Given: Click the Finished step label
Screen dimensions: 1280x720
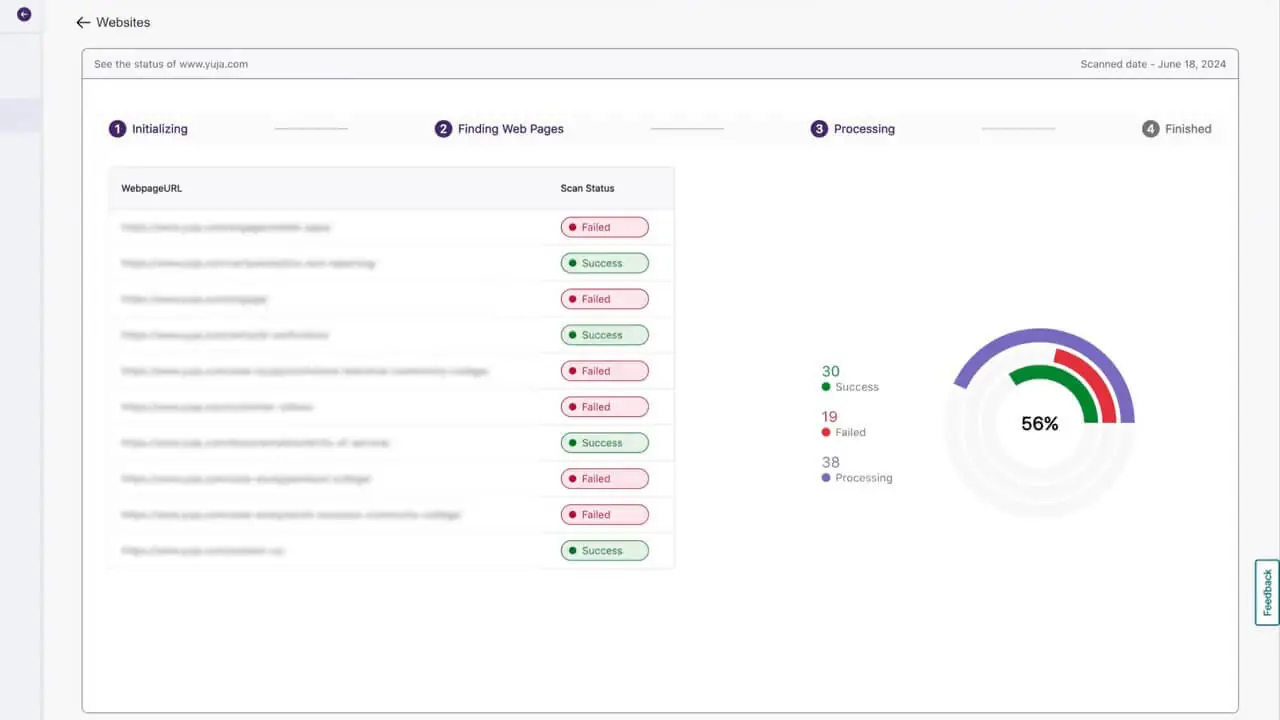Looking at the screenshot, I should coord(1188,129).
